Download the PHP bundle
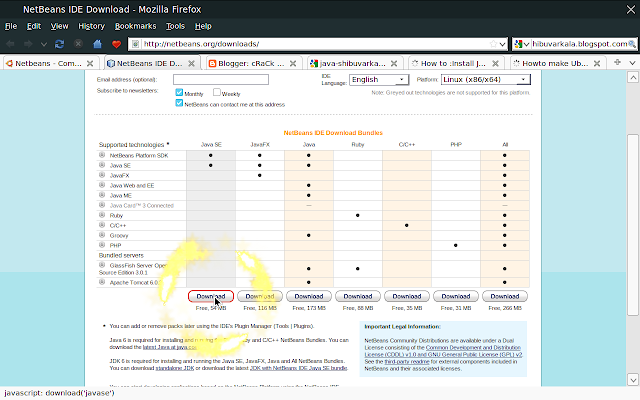The height and width of the screenshot is (400, 640). tap(456, 296)
